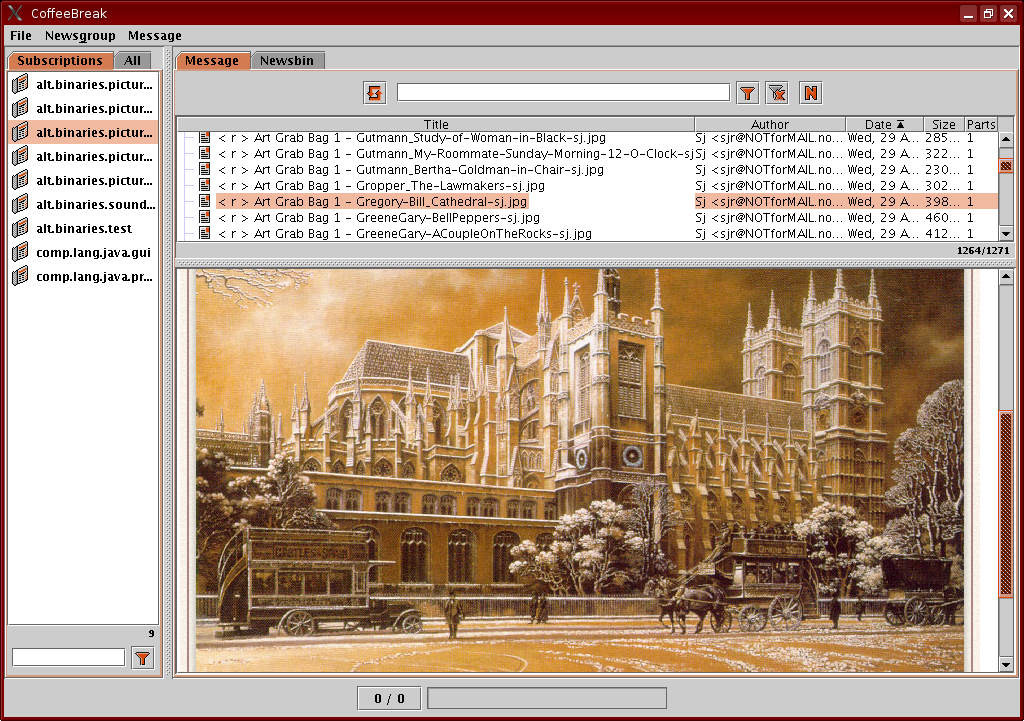This screenshot has height=721, width=1024.
Task: Click image viewer scrollbar down arrow
Action: [1006, 665]
